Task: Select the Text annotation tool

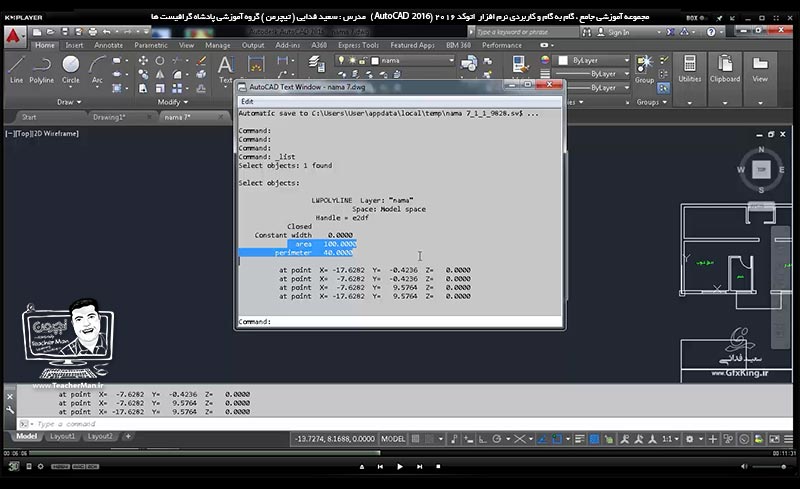Action: [226, 70]
